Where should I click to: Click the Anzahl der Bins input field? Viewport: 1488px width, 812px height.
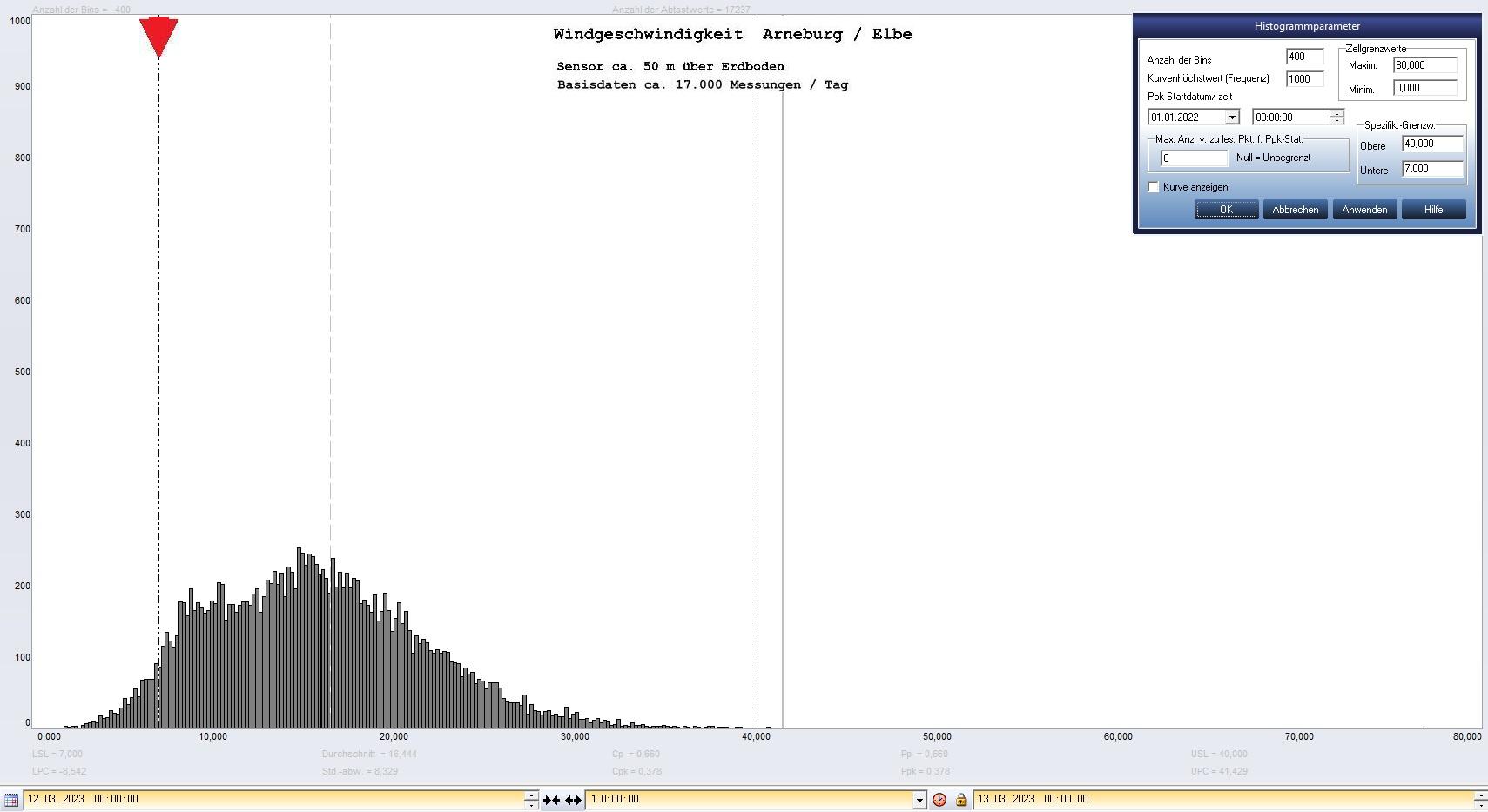tap(1304, 57)
